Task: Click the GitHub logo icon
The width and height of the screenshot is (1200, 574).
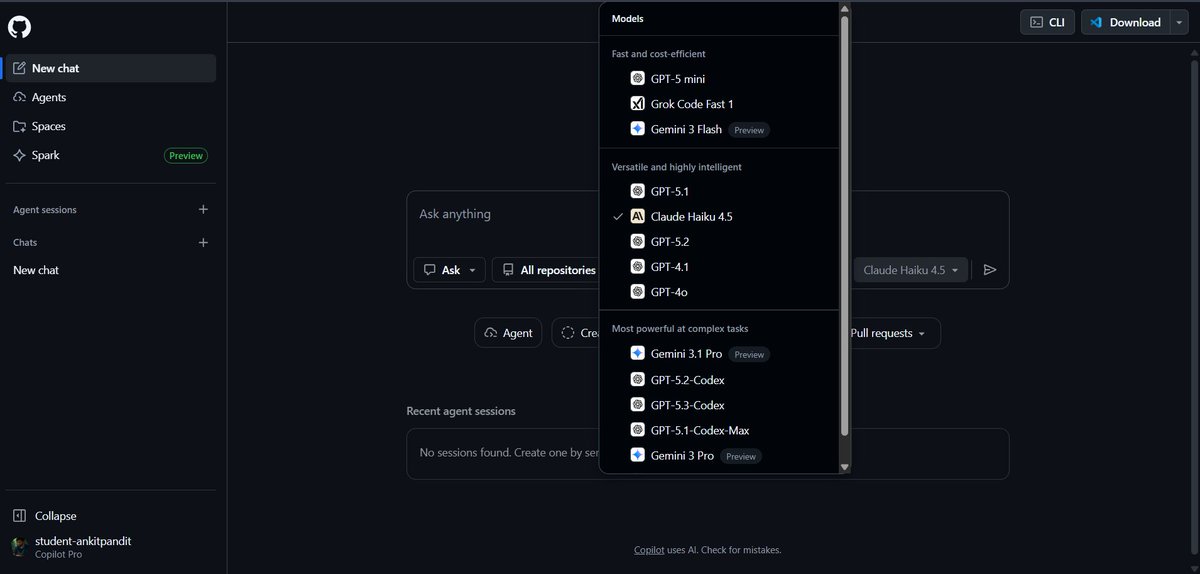Action: click(19, 27)
